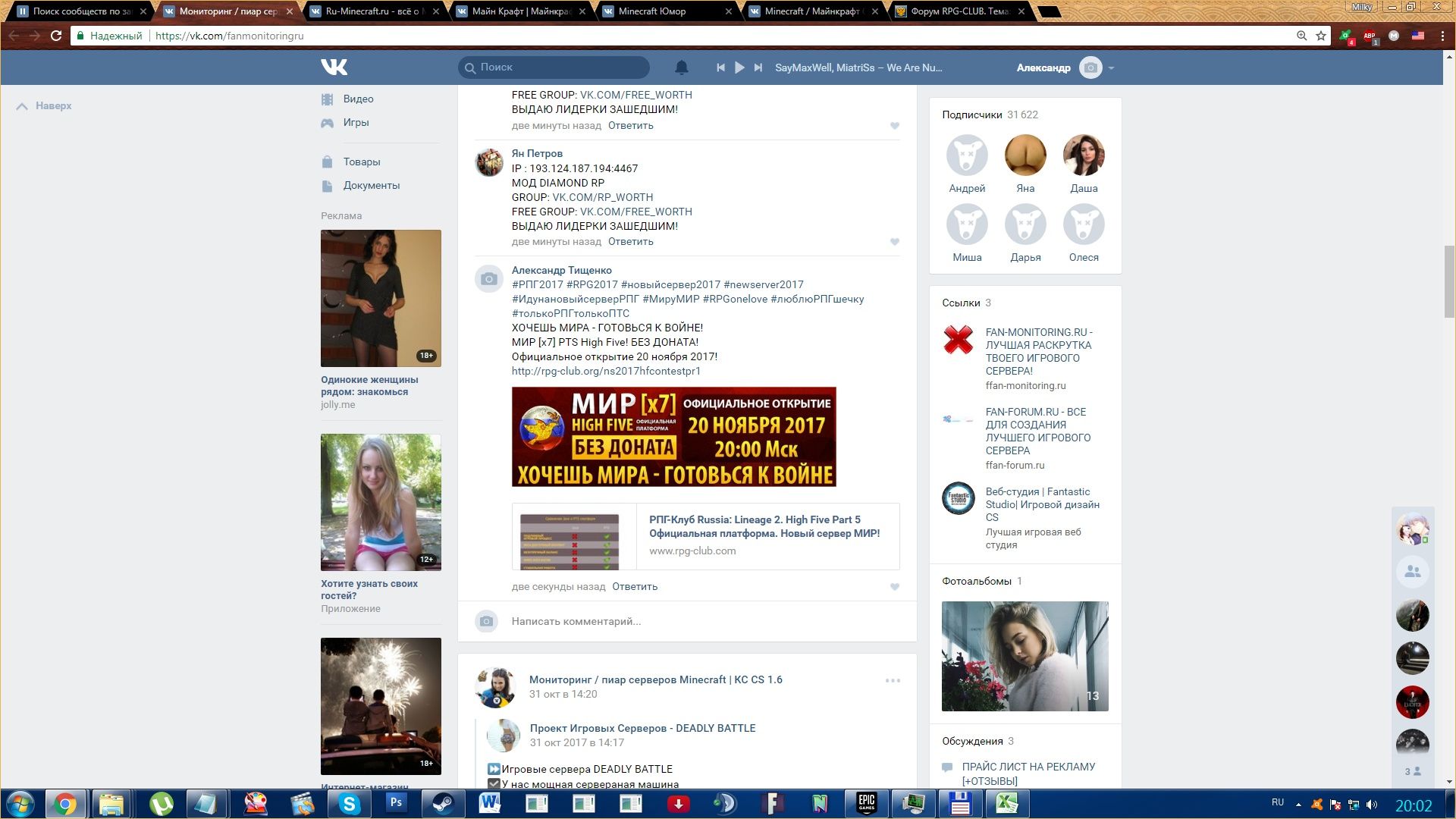Open post options three-dots menu
The height and width of the screenshot is (819, 1456).
893,681
